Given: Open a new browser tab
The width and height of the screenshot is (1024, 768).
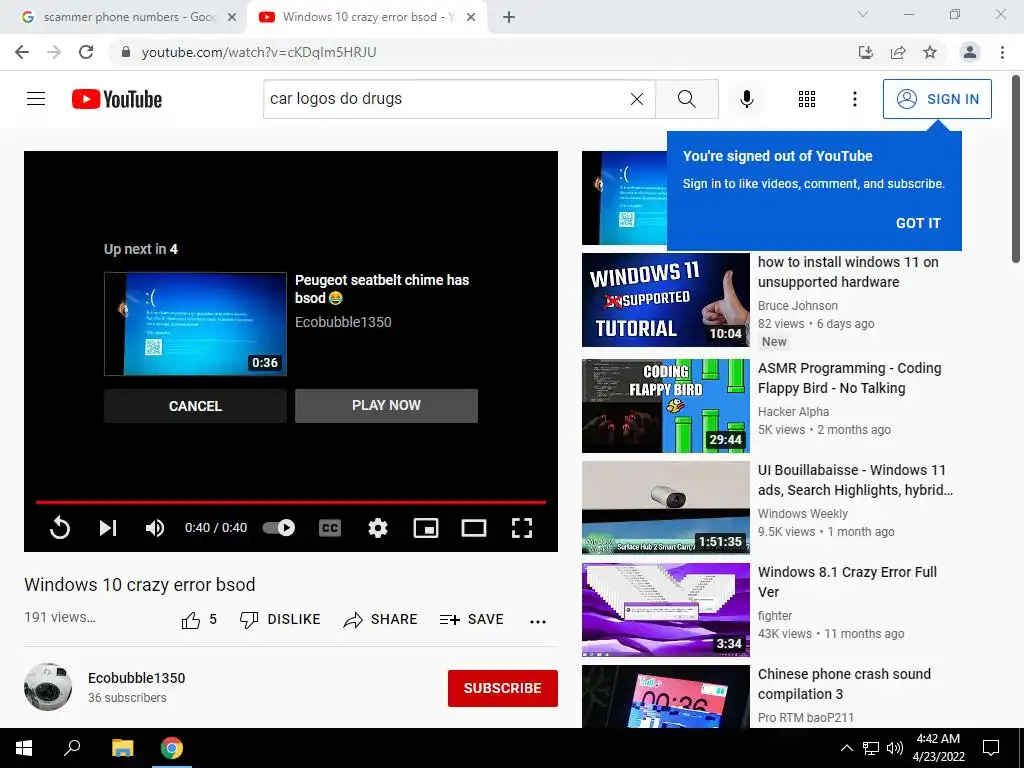Looking at the screenshot, I should point(509,18).
